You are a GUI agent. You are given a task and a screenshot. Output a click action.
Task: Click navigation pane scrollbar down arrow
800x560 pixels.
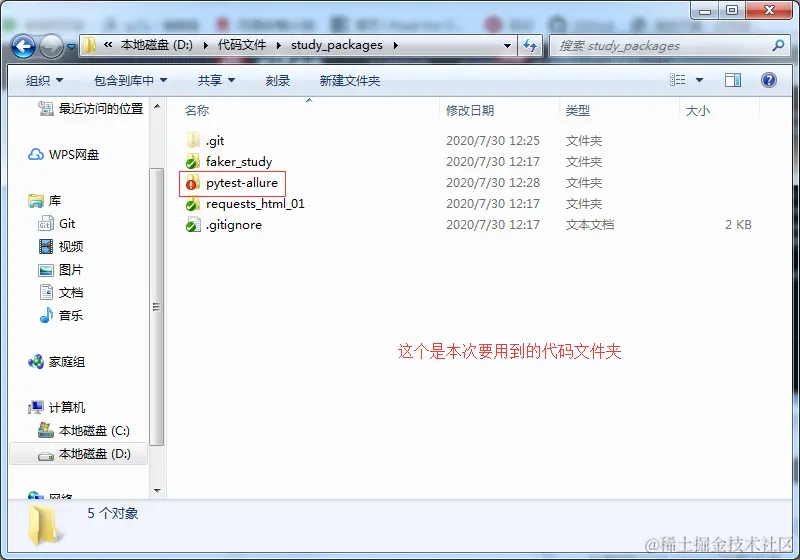157,491
